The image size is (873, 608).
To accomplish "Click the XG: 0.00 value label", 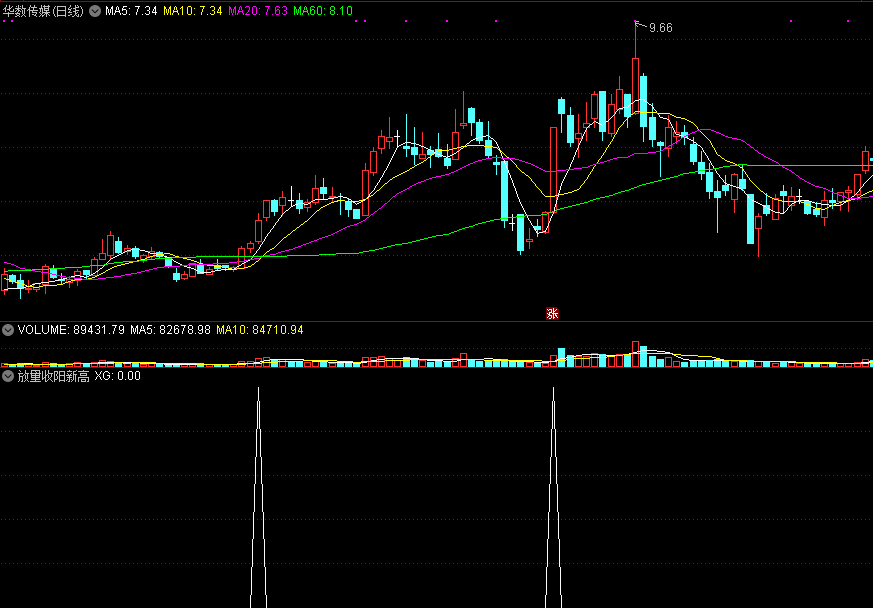I will coord(117,376).
